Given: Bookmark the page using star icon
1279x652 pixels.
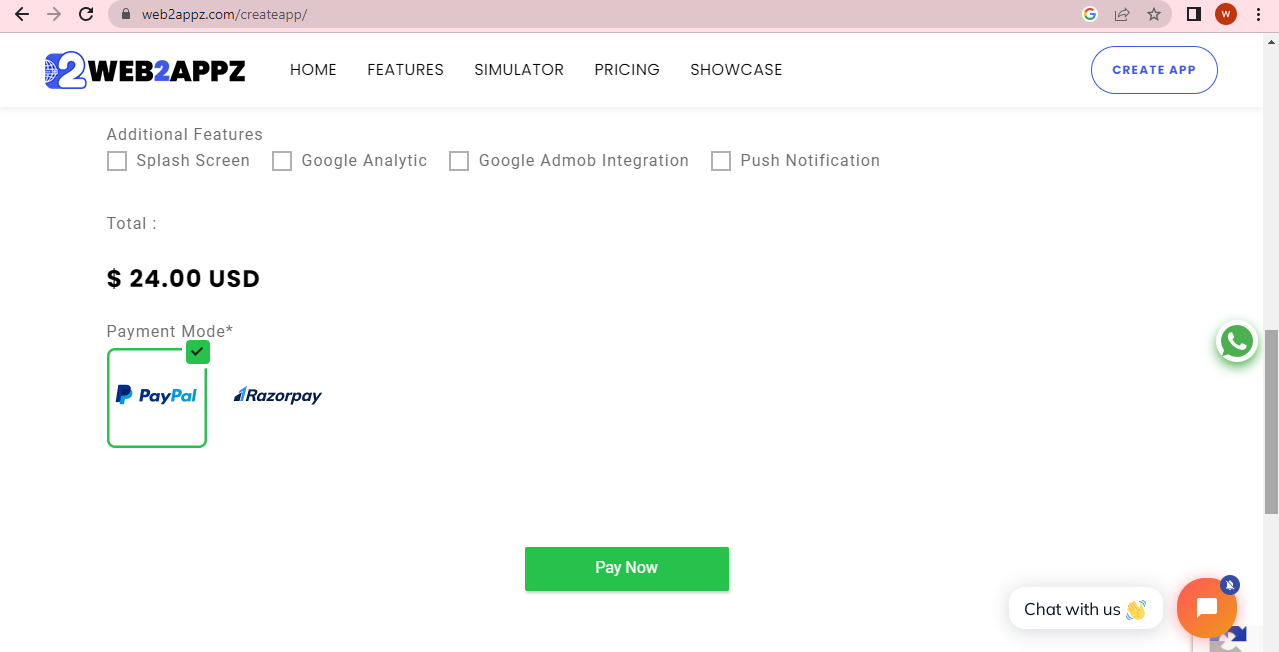Looking at the screenshot, I should [x=1155, y=15].
